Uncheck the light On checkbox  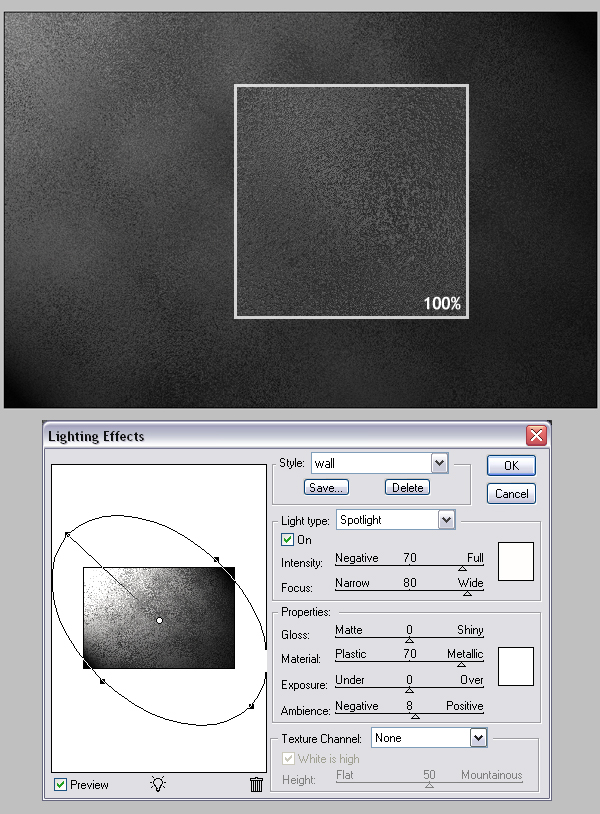click(x=287, y=539)
